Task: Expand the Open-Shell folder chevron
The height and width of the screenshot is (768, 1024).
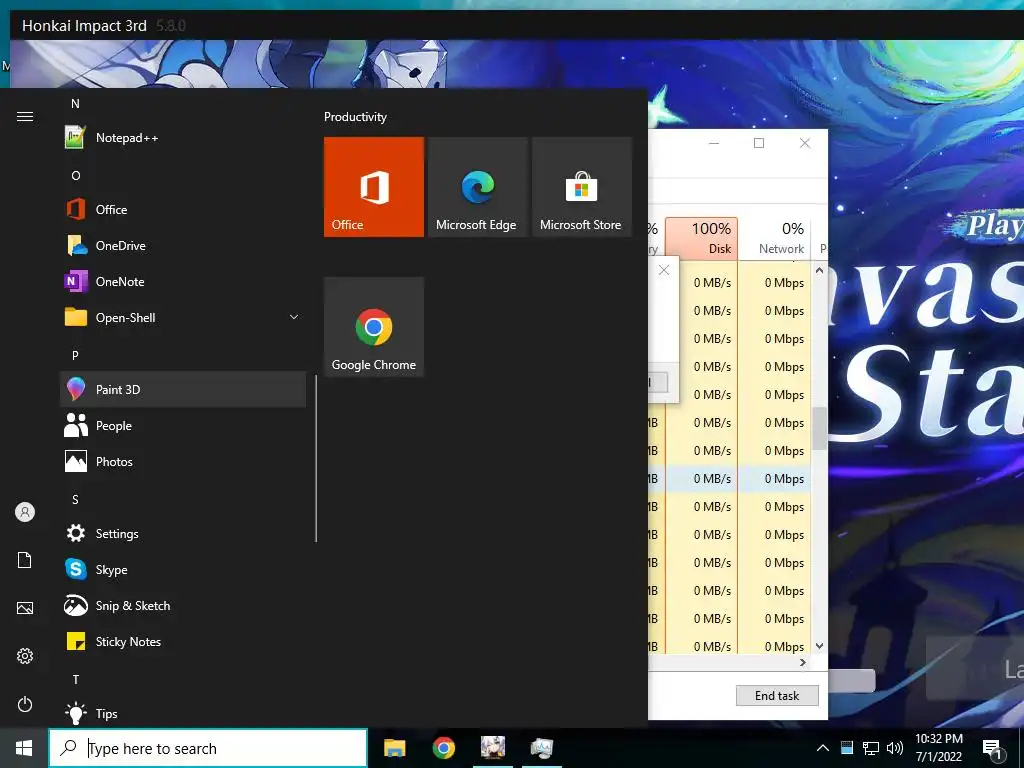Action: (294, 317)
